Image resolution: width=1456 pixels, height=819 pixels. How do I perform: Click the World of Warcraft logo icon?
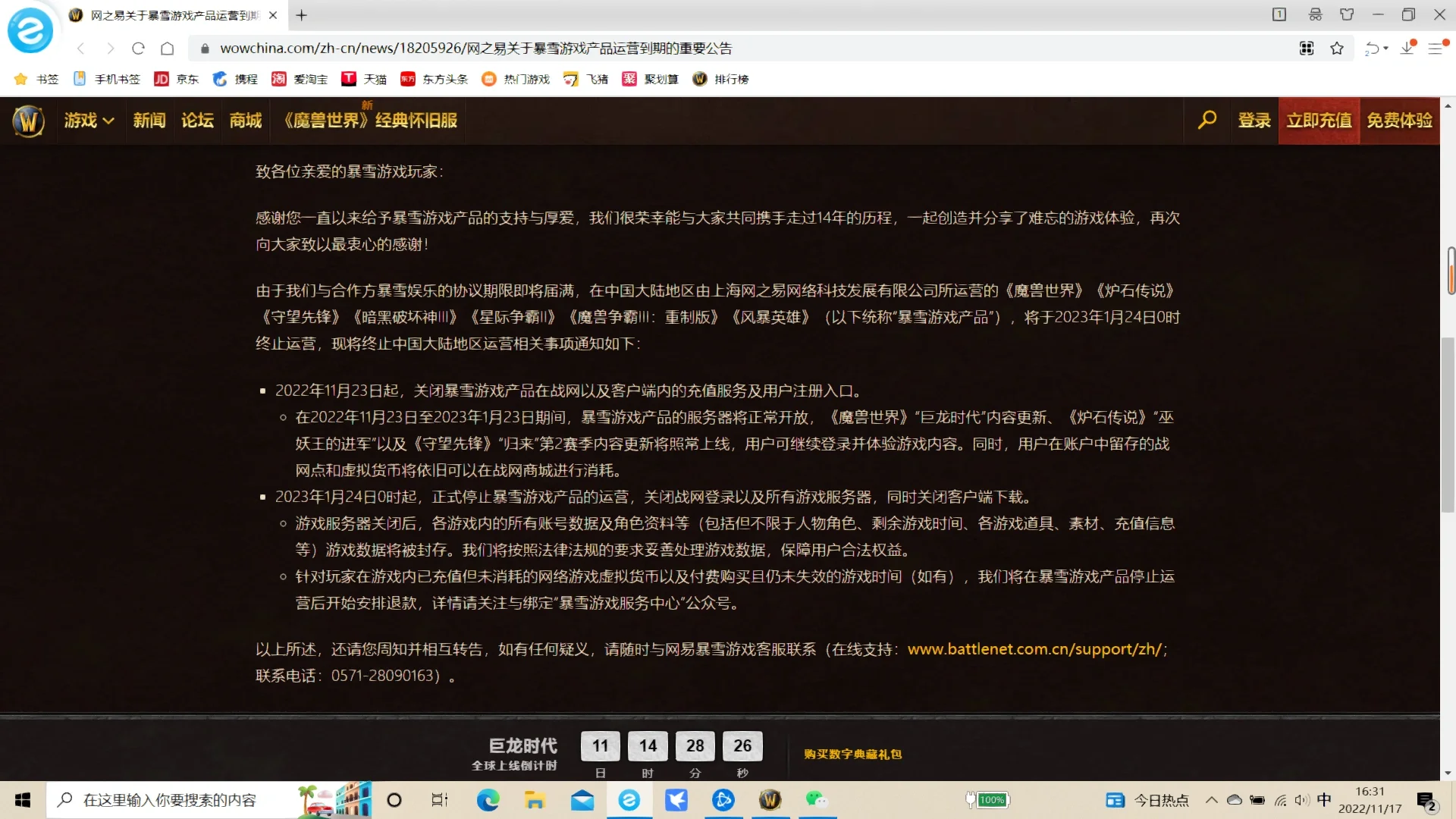(28, 121)
